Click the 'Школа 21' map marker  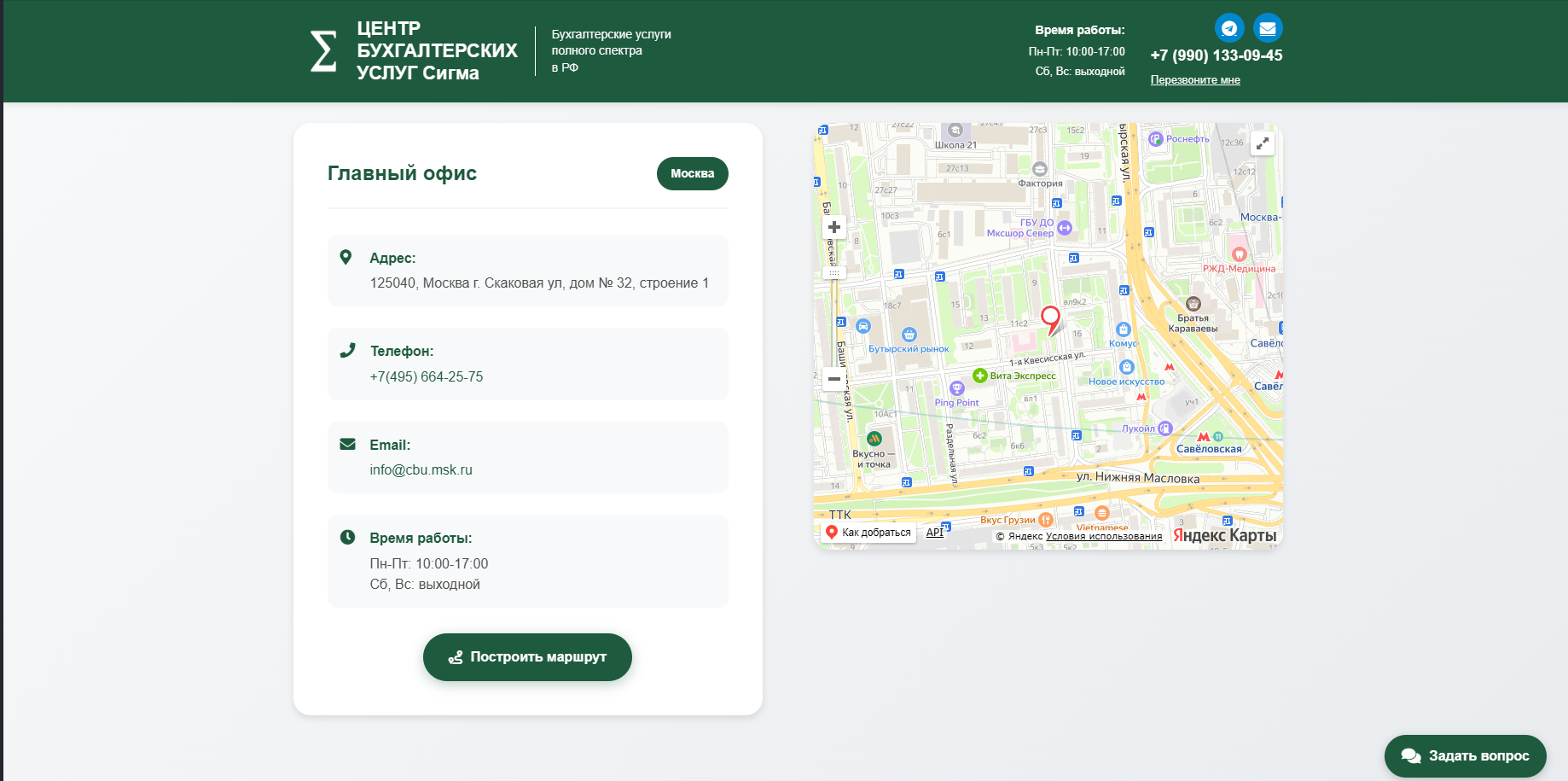coord(955,131)
